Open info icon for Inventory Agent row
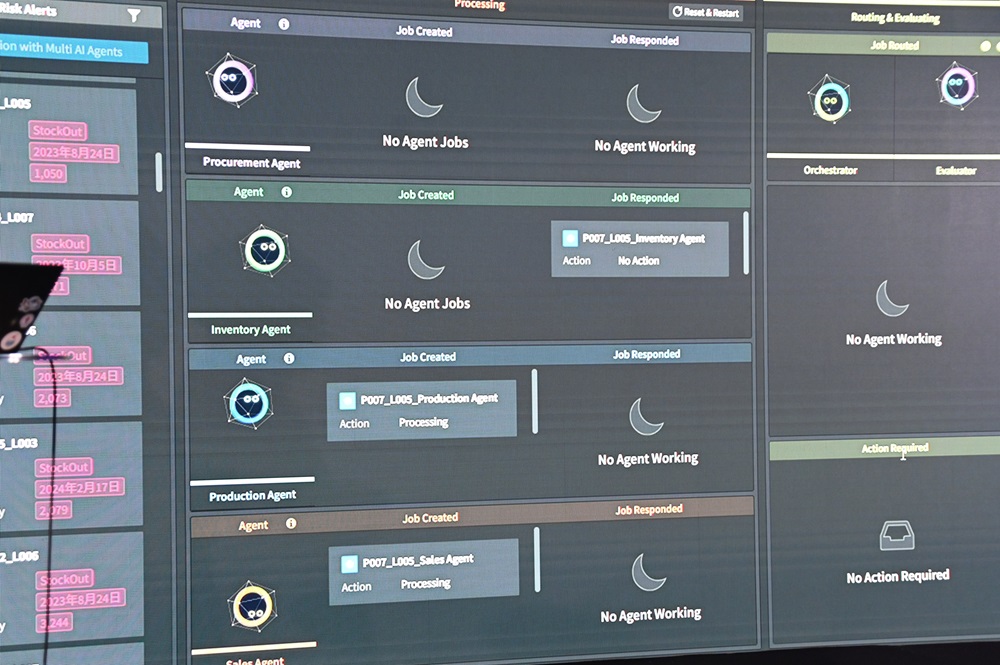Screen dimensions: 1000x665 coord(286,192)
